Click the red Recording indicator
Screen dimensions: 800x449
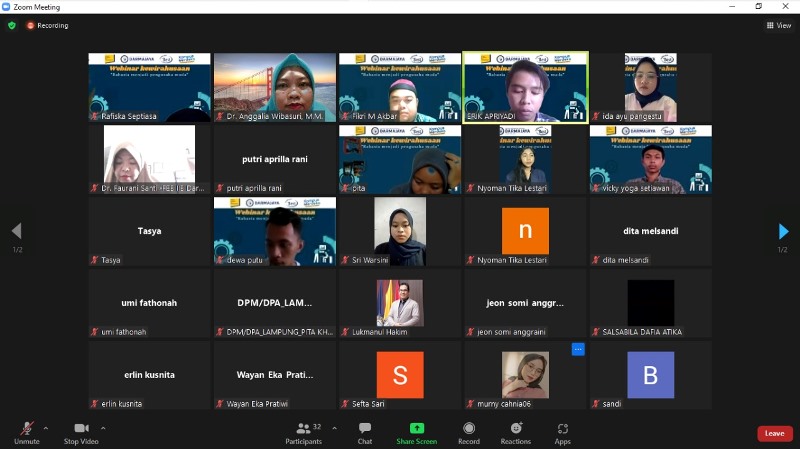click(x=47, y=25)
